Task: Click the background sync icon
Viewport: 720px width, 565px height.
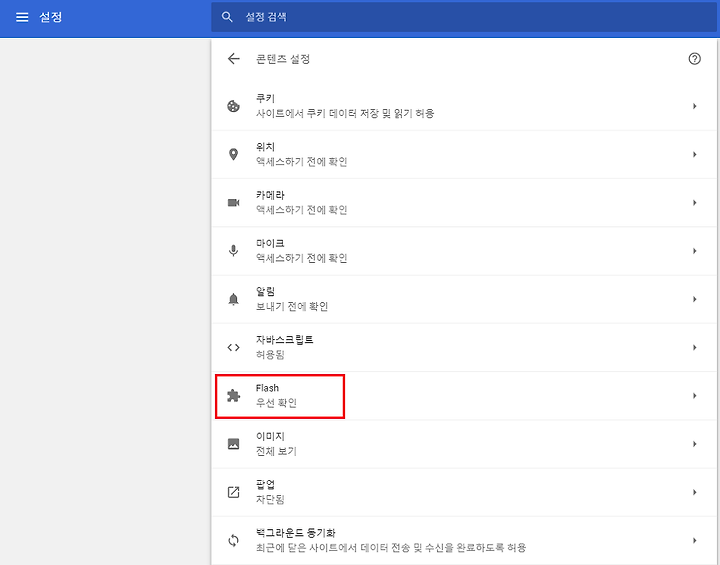Action: coord(233,540)
